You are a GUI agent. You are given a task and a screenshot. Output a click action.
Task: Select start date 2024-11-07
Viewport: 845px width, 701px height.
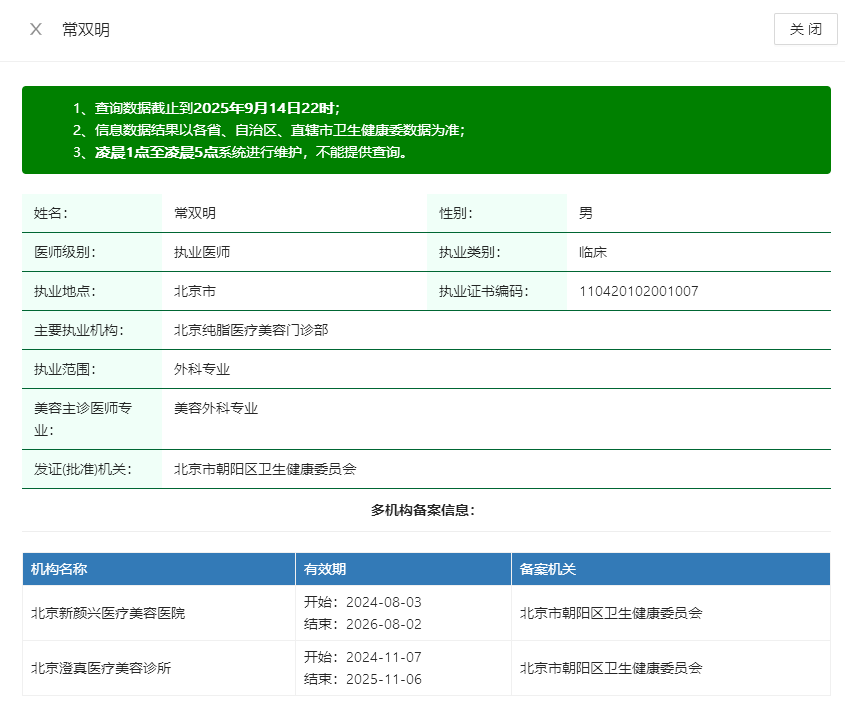click(x=384, y=657)
